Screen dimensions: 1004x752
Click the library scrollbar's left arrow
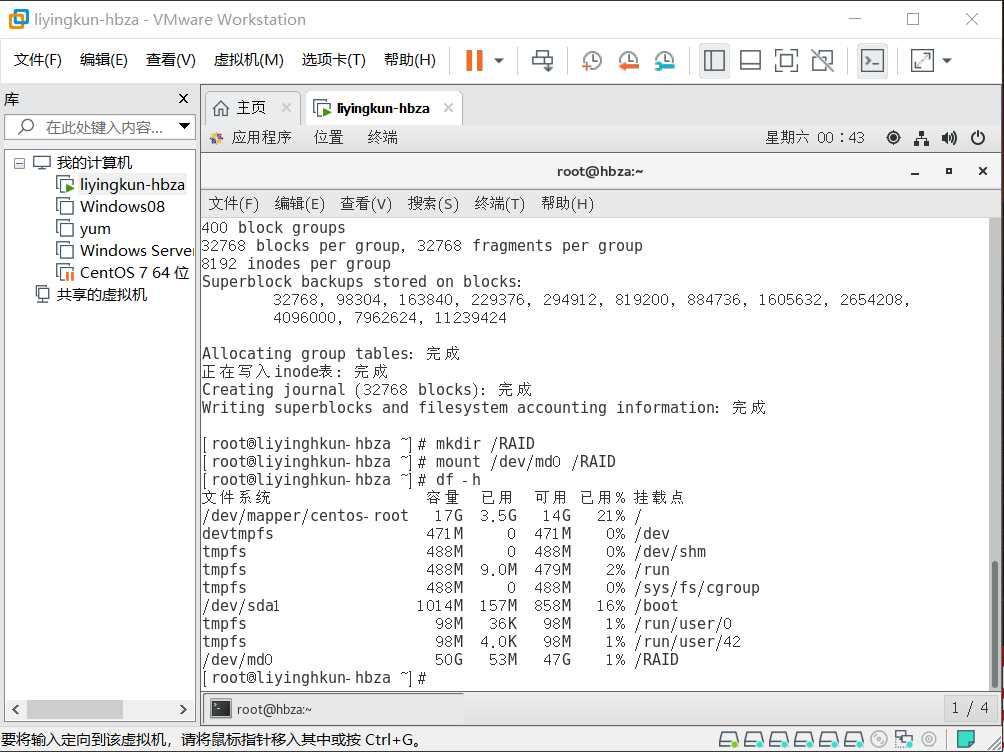pyautogui.click(x=15, y=709)
